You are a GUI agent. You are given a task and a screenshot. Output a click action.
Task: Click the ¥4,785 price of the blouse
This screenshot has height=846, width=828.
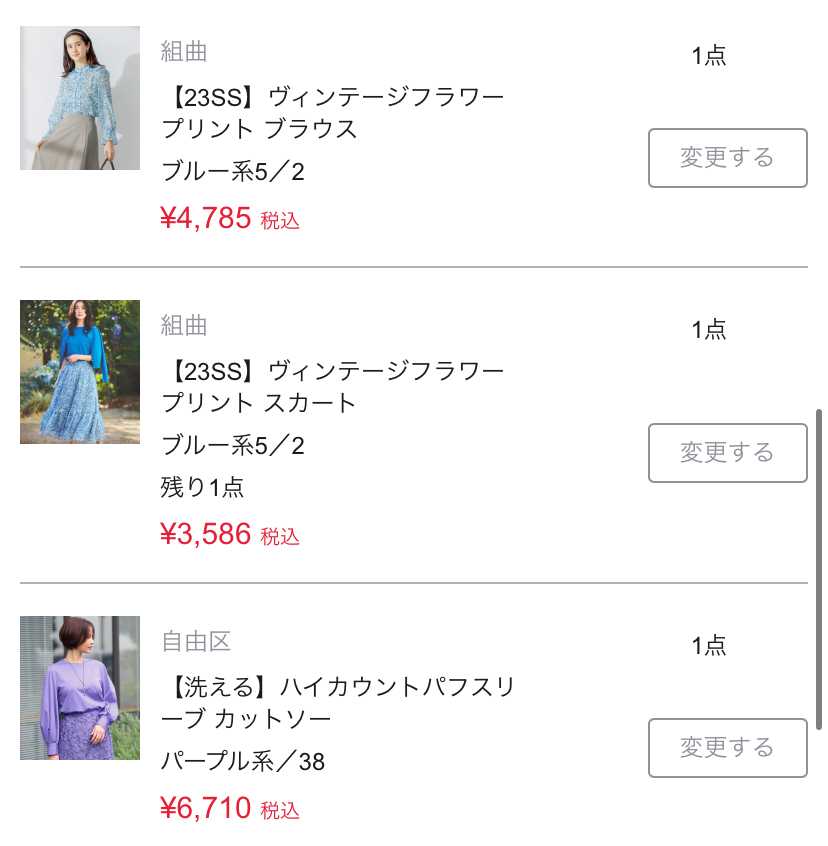click(206, 218)
